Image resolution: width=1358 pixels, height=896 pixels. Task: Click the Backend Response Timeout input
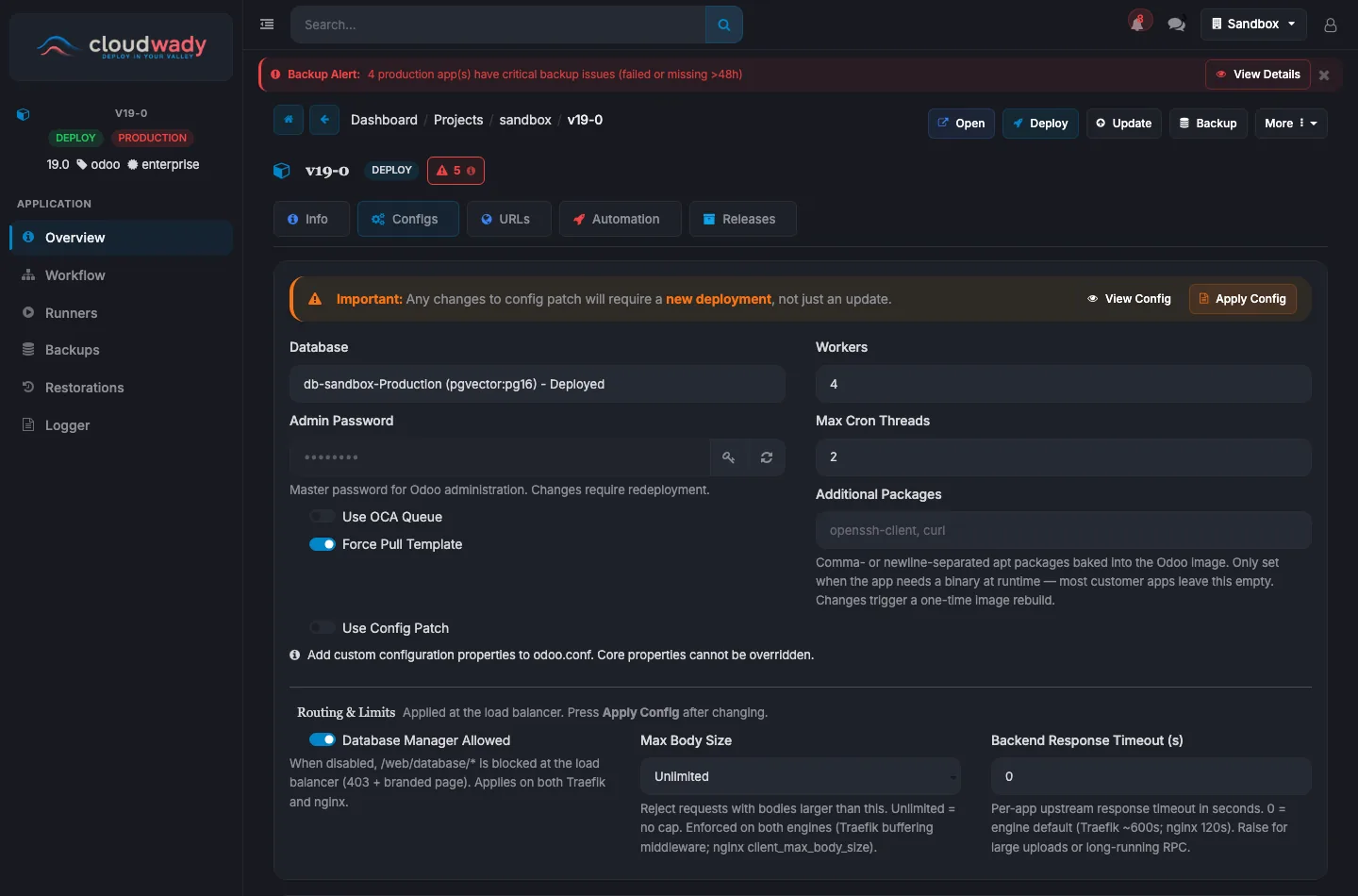tap(1151, 776)
